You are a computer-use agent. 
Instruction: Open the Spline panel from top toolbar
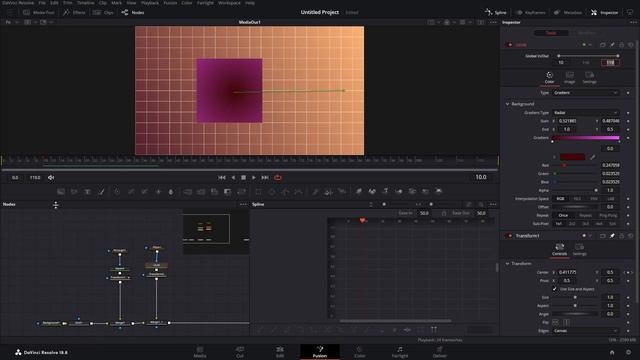pos(496,12)
